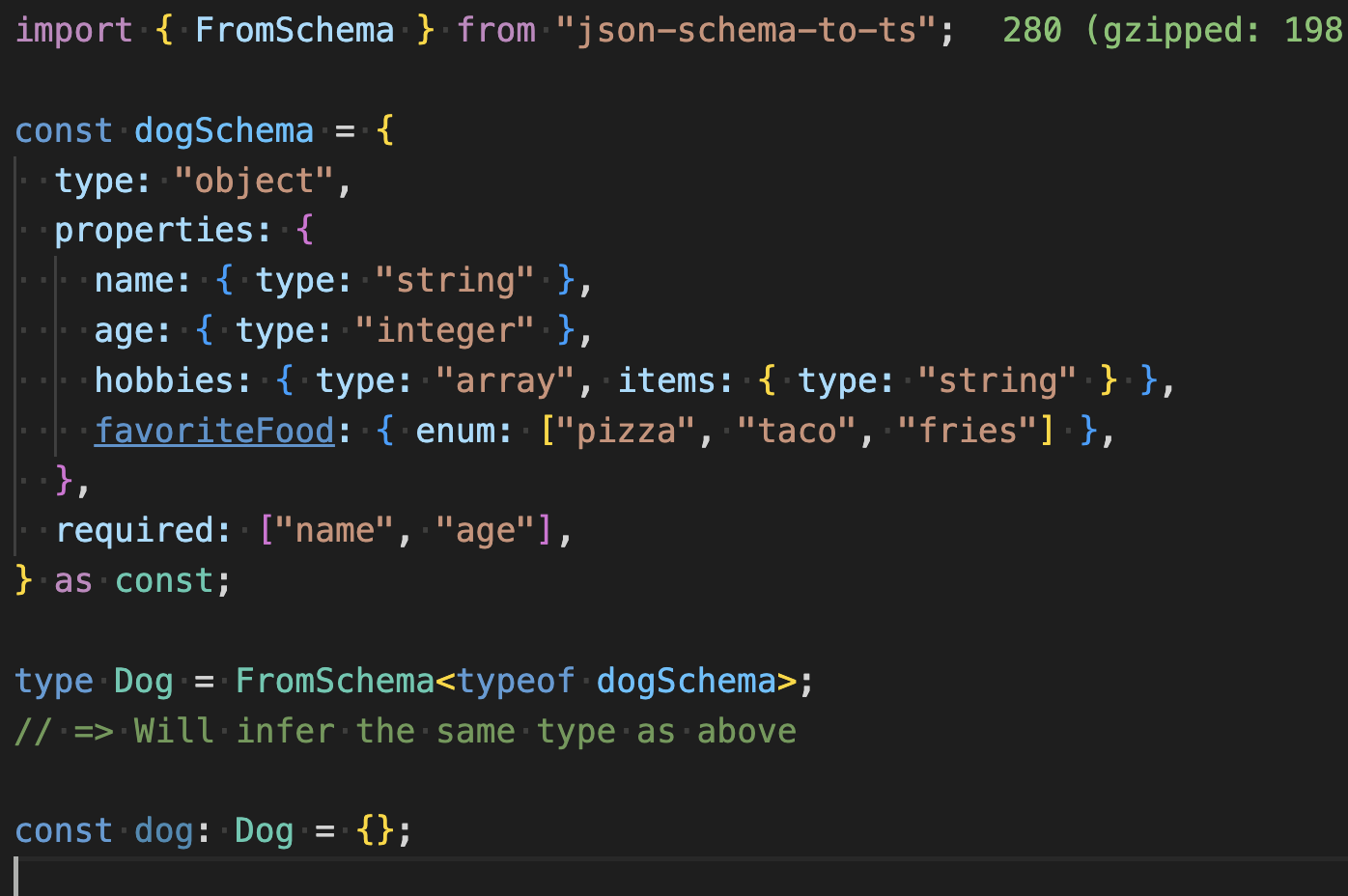
Task: Click the Dog type annotation on the last line
Action: click(x=264, y=830)
